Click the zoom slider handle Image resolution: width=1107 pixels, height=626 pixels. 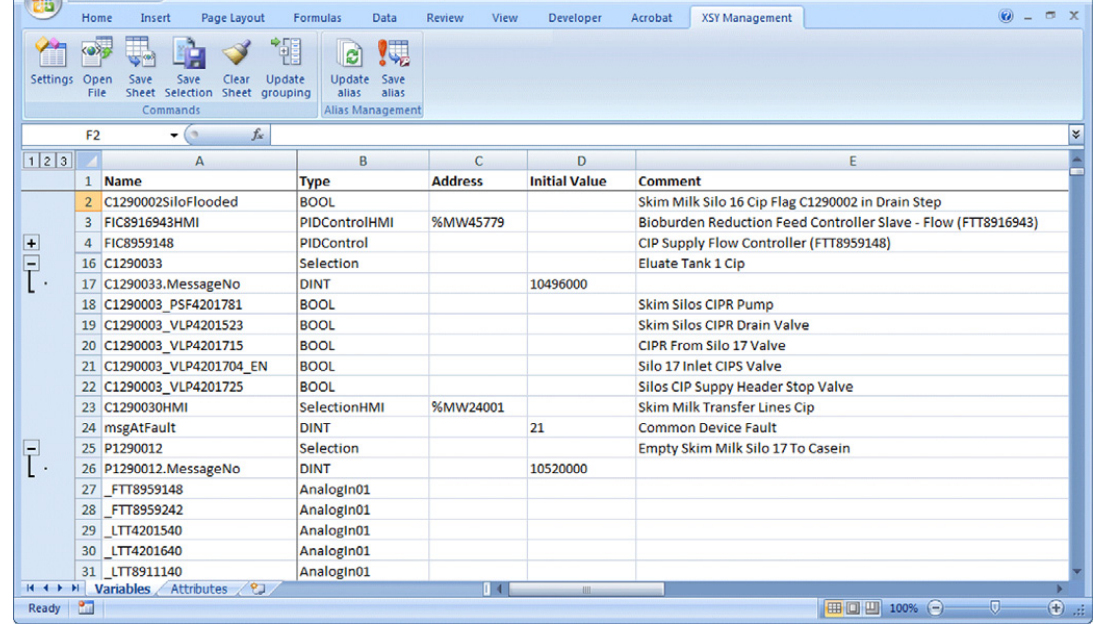(994, 608)
